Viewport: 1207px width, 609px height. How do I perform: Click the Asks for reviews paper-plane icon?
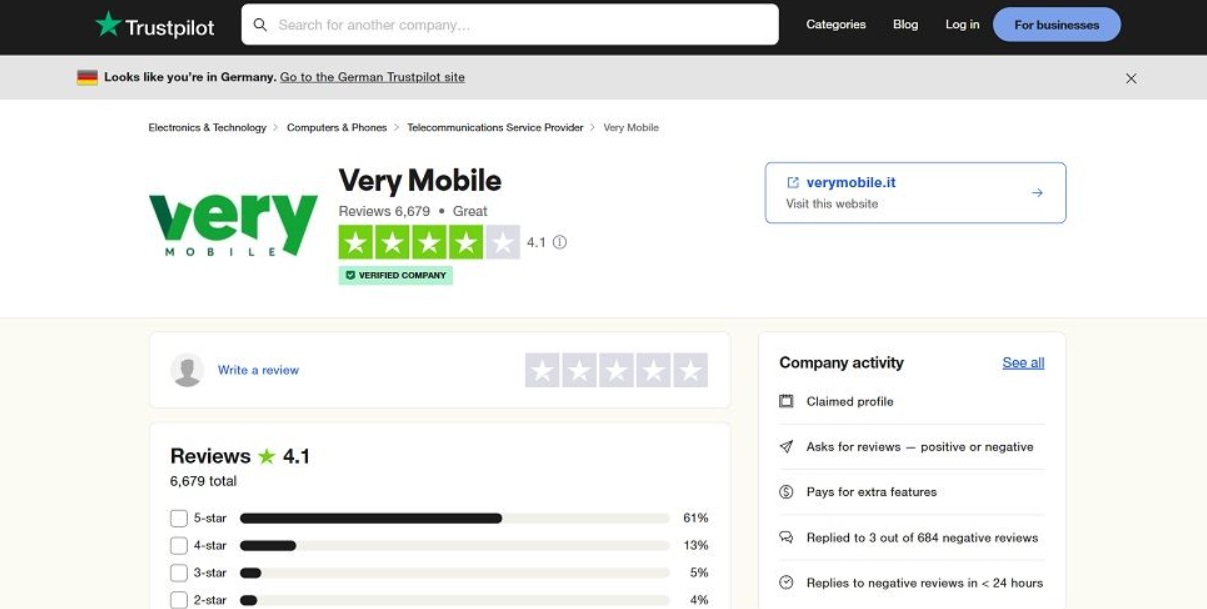(786, 447)
